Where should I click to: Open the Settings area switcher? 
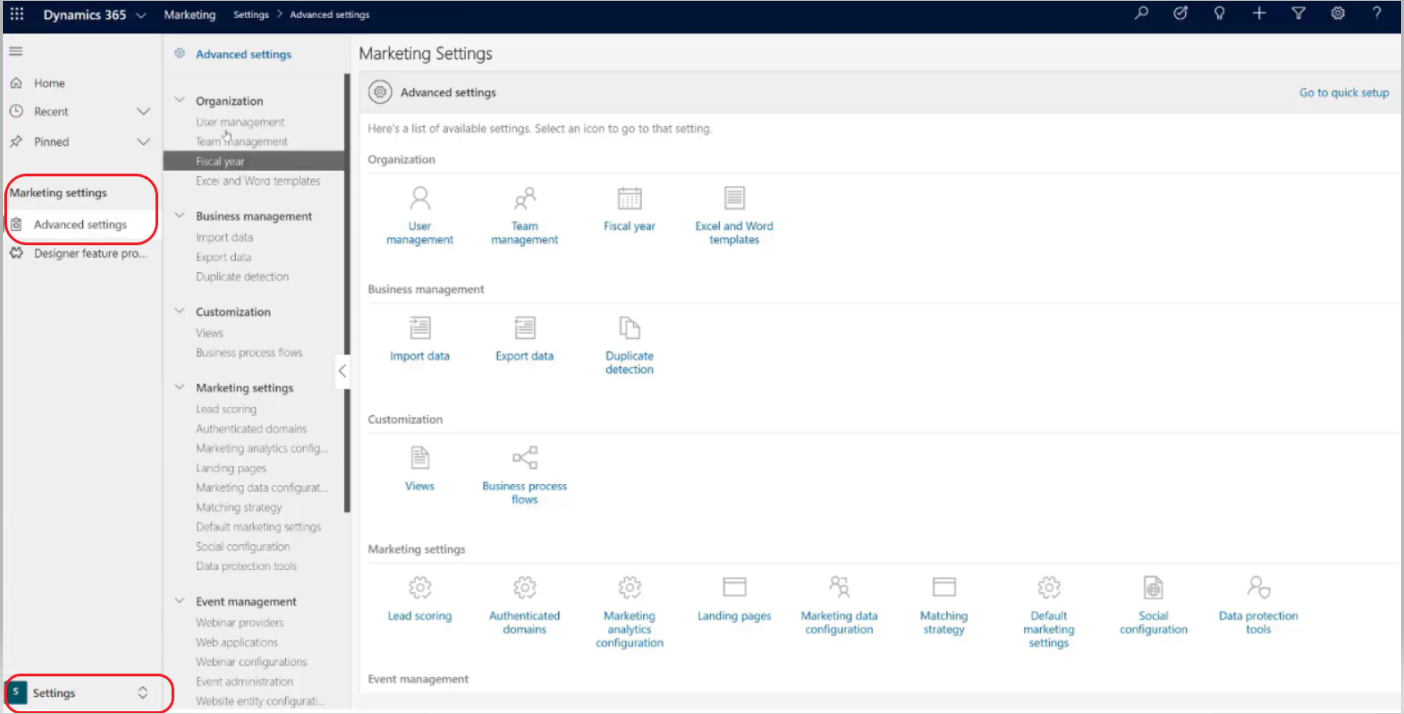point(87,692)
